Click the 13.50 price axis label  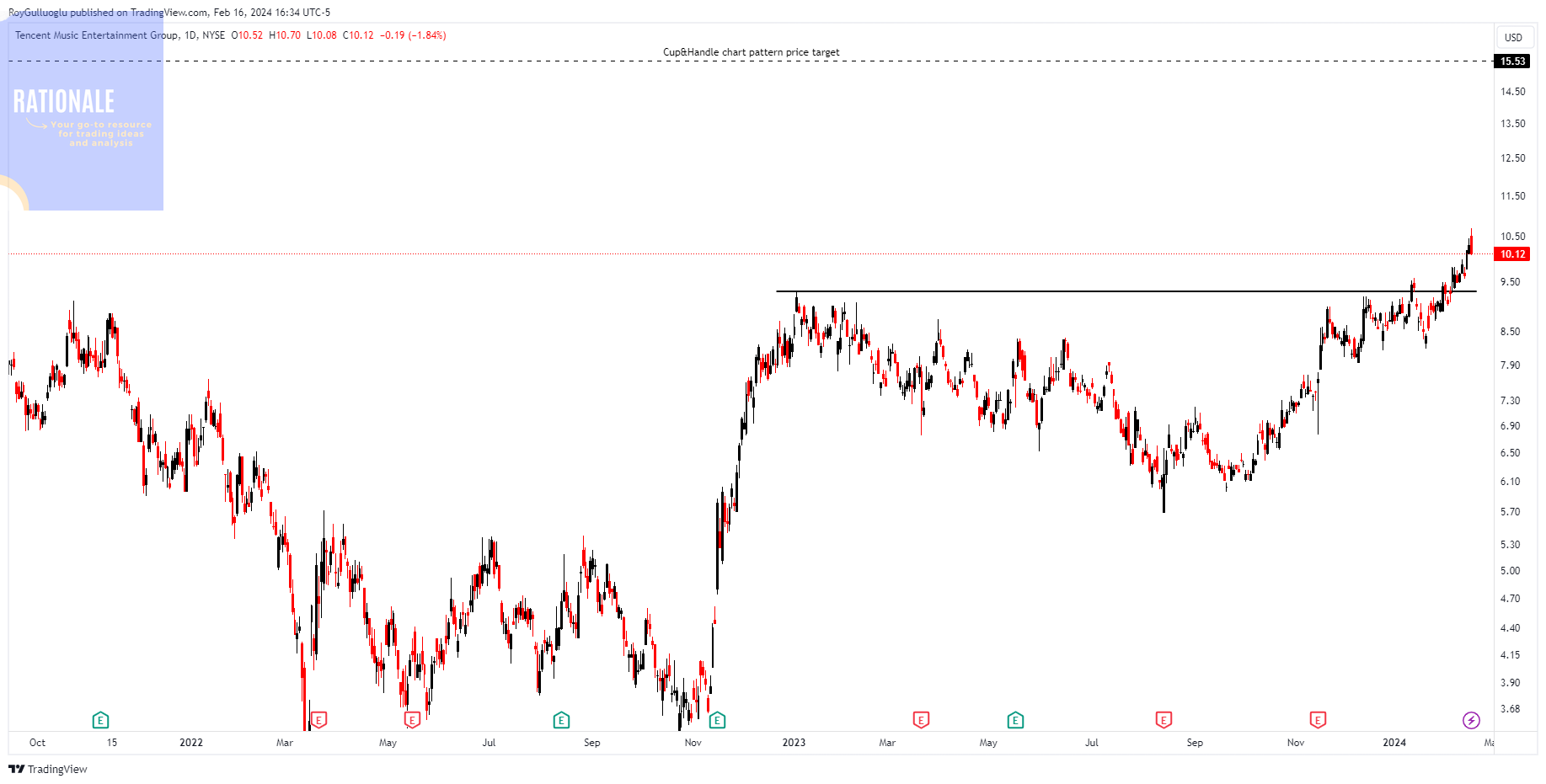tap(1513, 124)
